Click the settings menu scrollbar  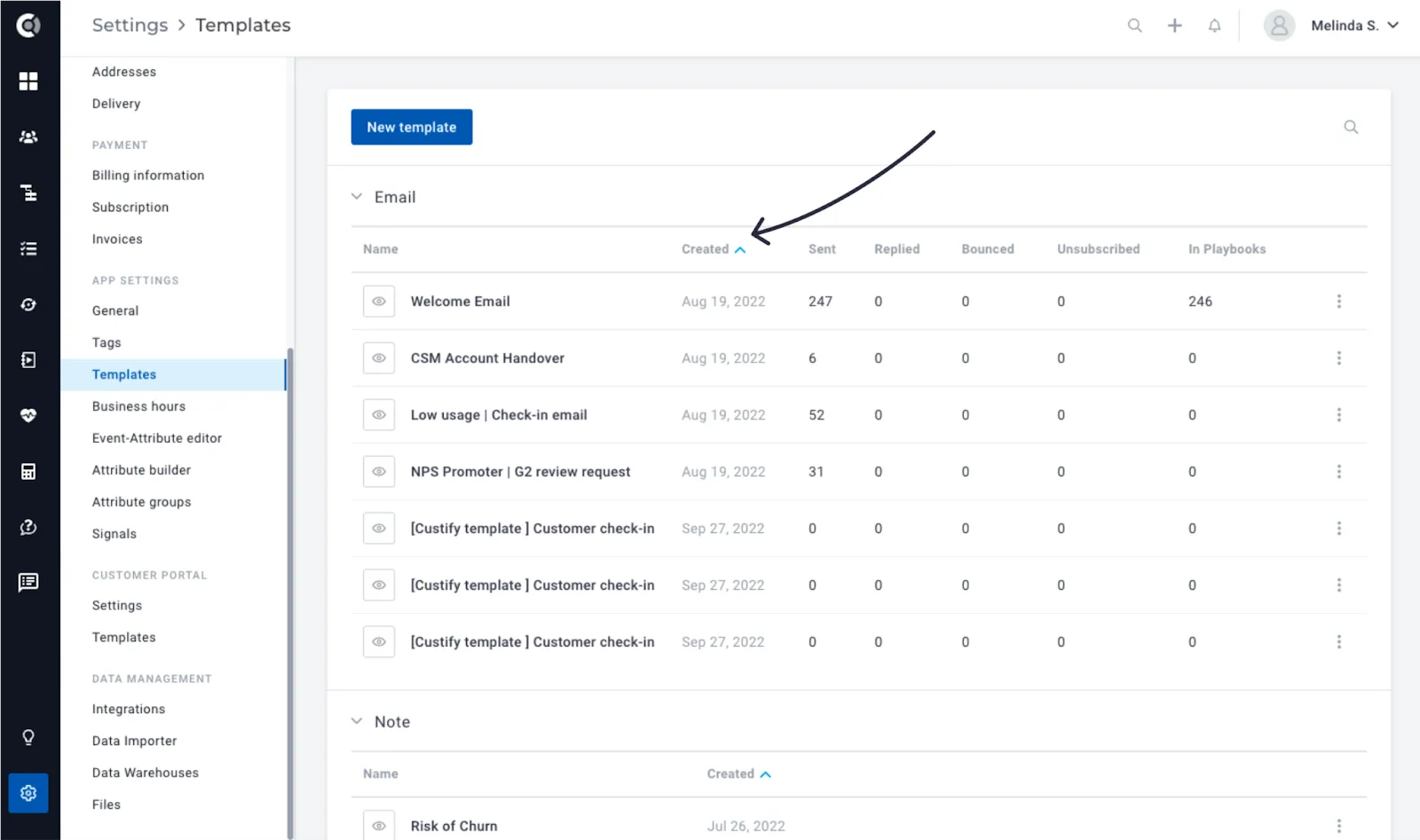click(x=290, y=593)
